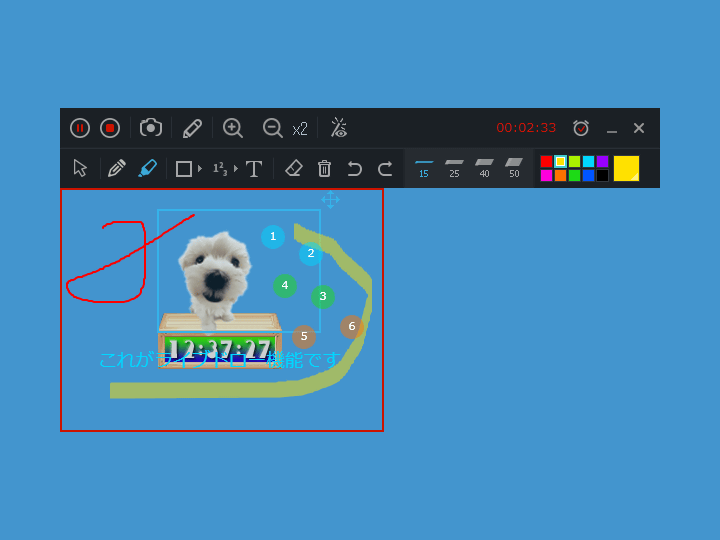Expand the shape tool options arrow
The image size is (720, 540).
click(x=200, y=169)
